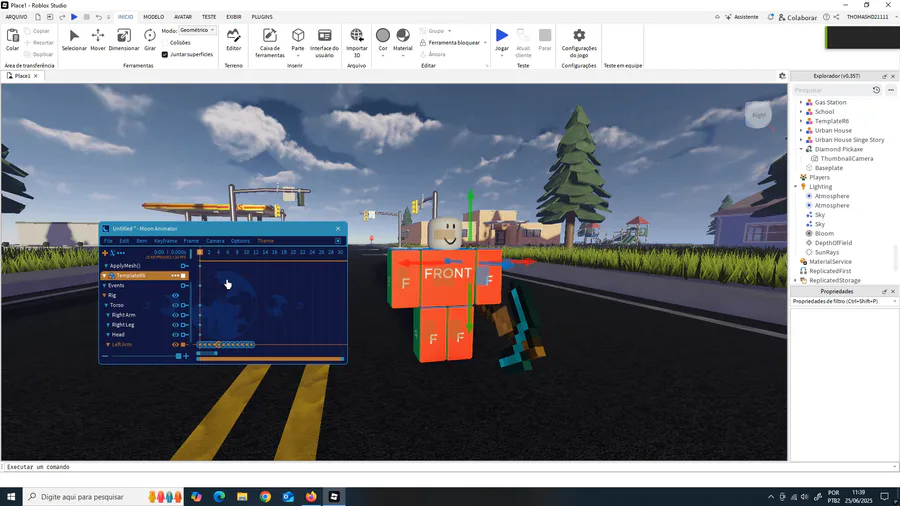Screen dimensions: 900x506
Task: Insert a Parte from the ribbon
Action: click(298, 40)
